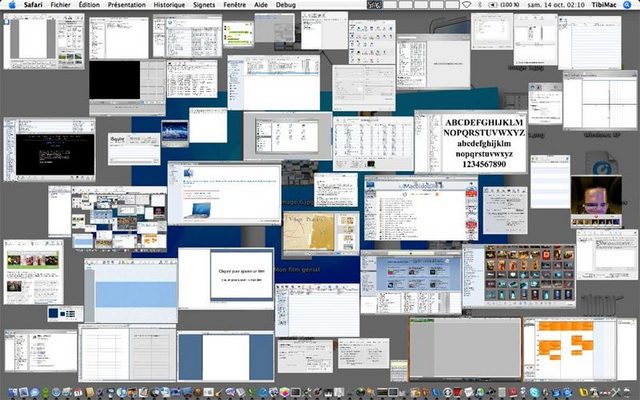Select the black video player window
640x400 pixels.
pos(127,87)
